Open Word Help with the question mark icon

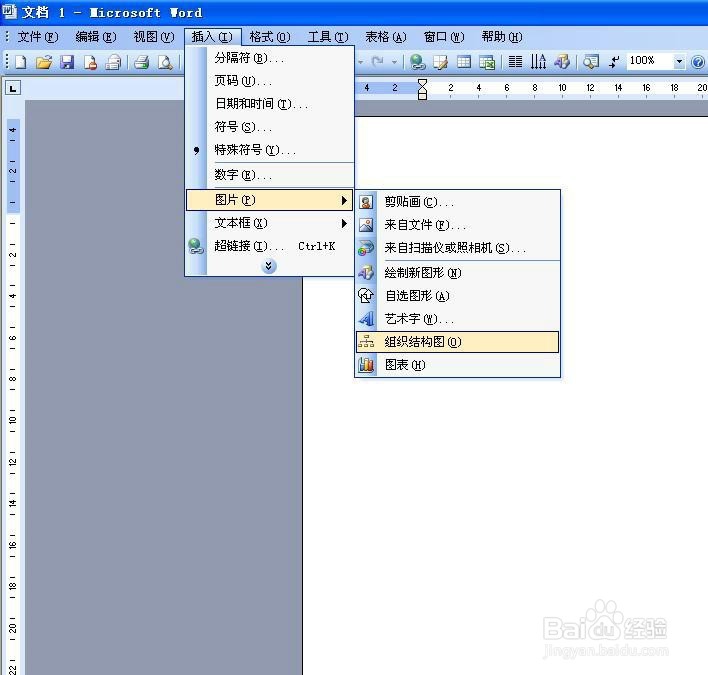click(698, 62)
